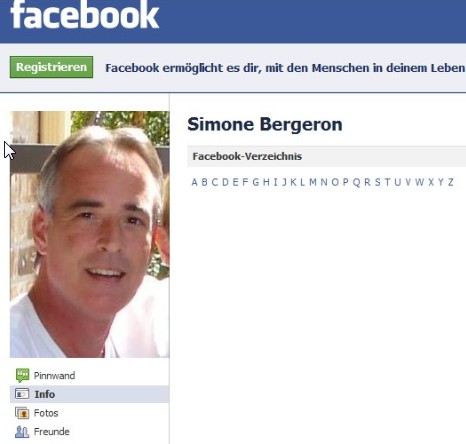Click the green Registrieren button
The height and width of the screenshot is (444, 466).
51,67
